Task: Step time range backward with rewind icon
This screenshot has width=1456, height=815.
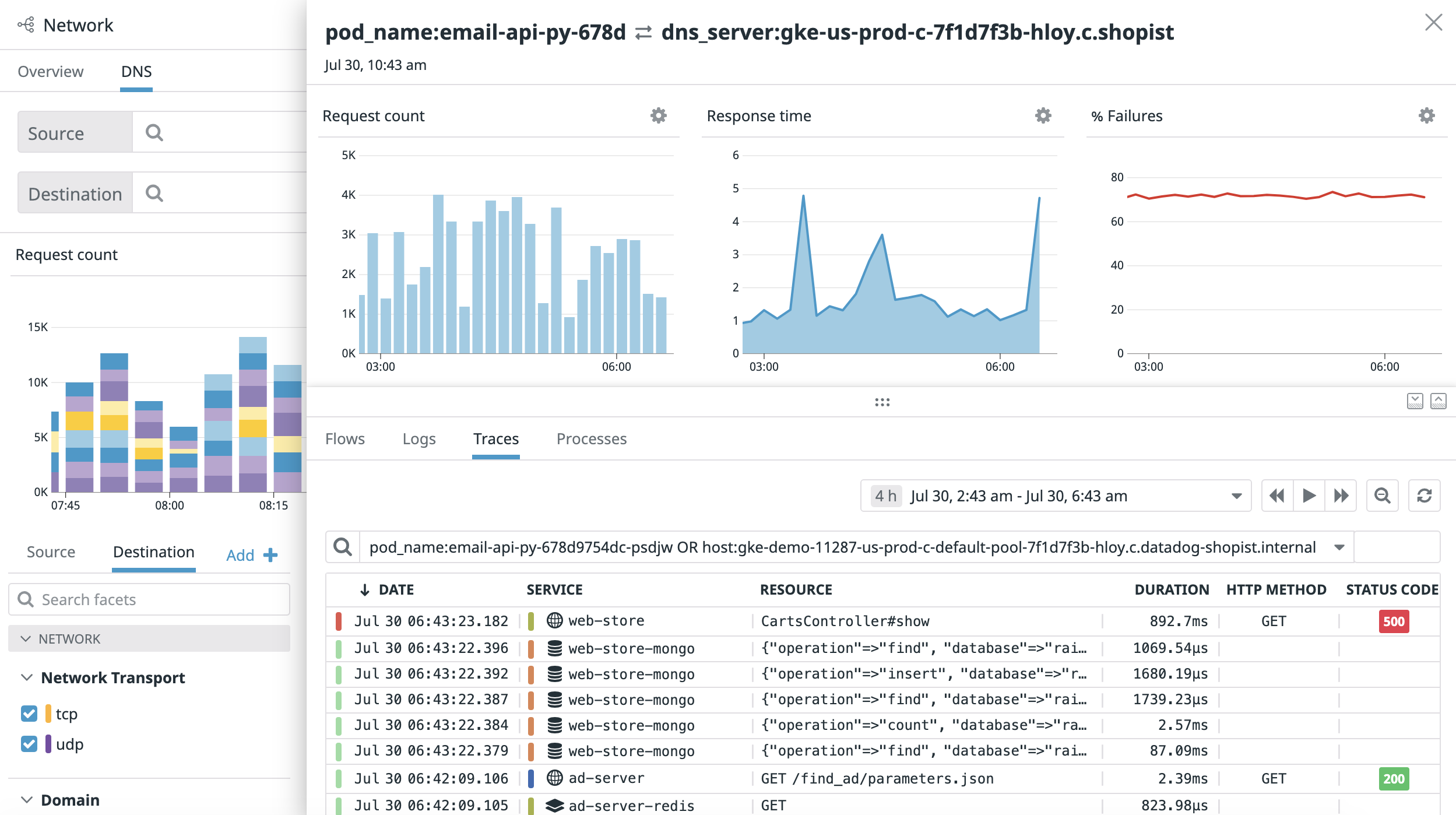Action: 1277,496
